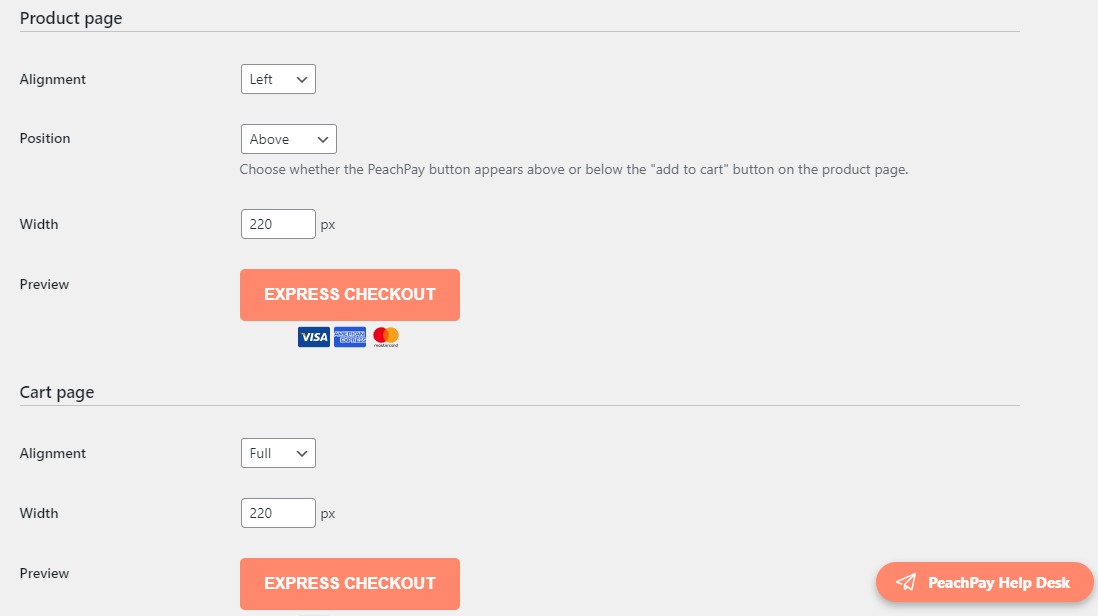Open the Position dropdown showing Above
Screen dimensions: 1098x616
289,139
